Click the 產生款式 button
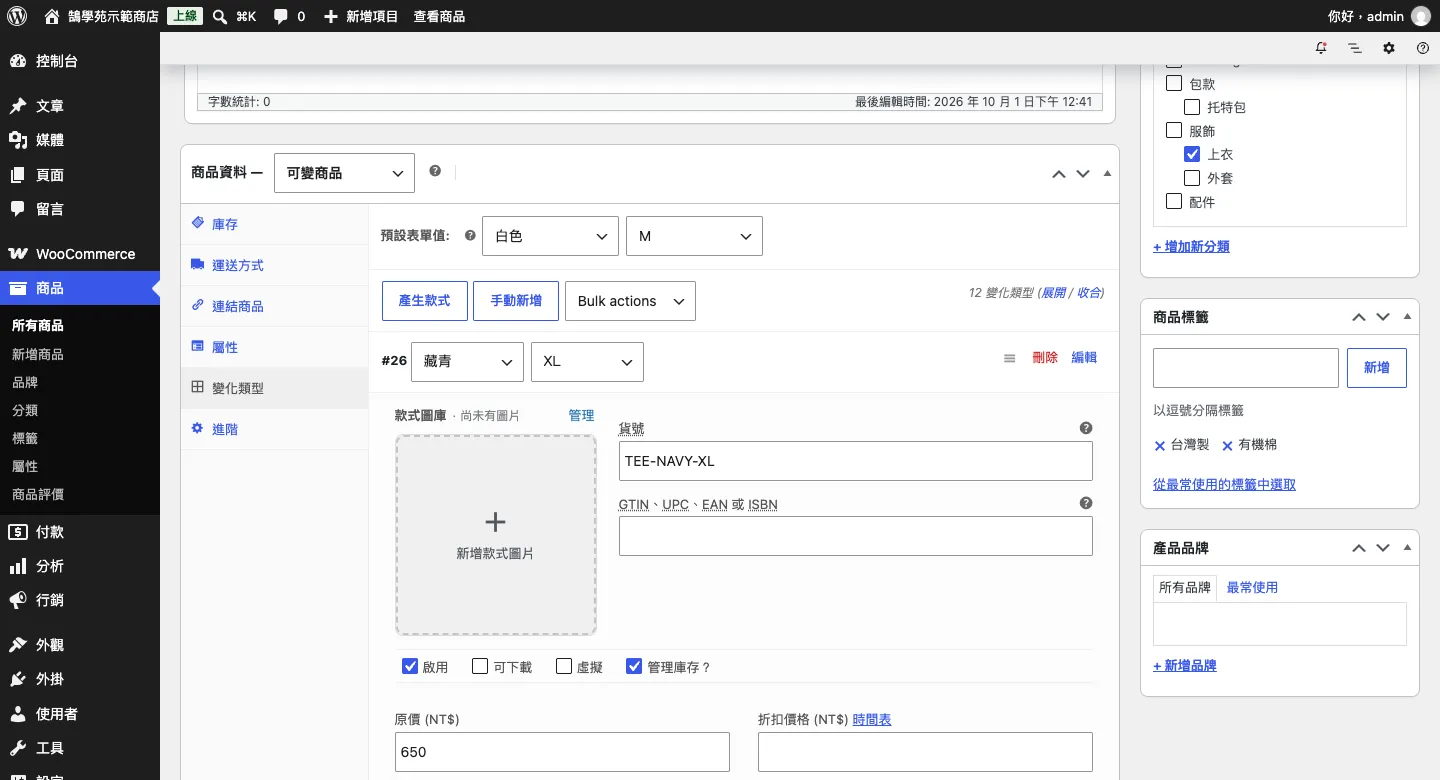1440x780 pixels. coord(425,301)
